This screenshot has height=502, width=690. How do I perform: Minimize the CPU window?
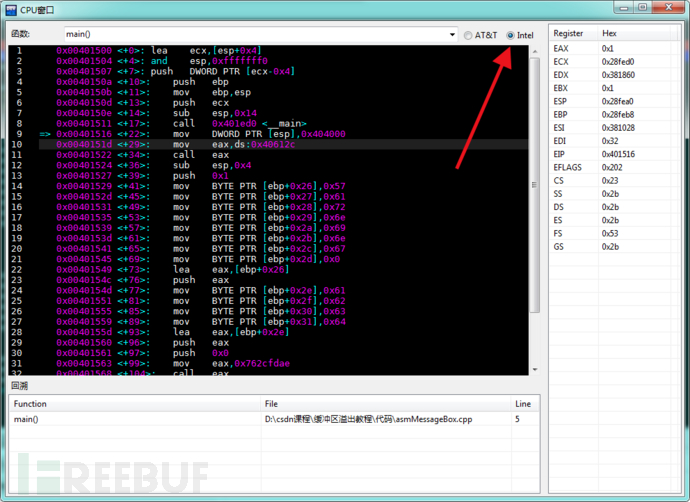(624, 7)
